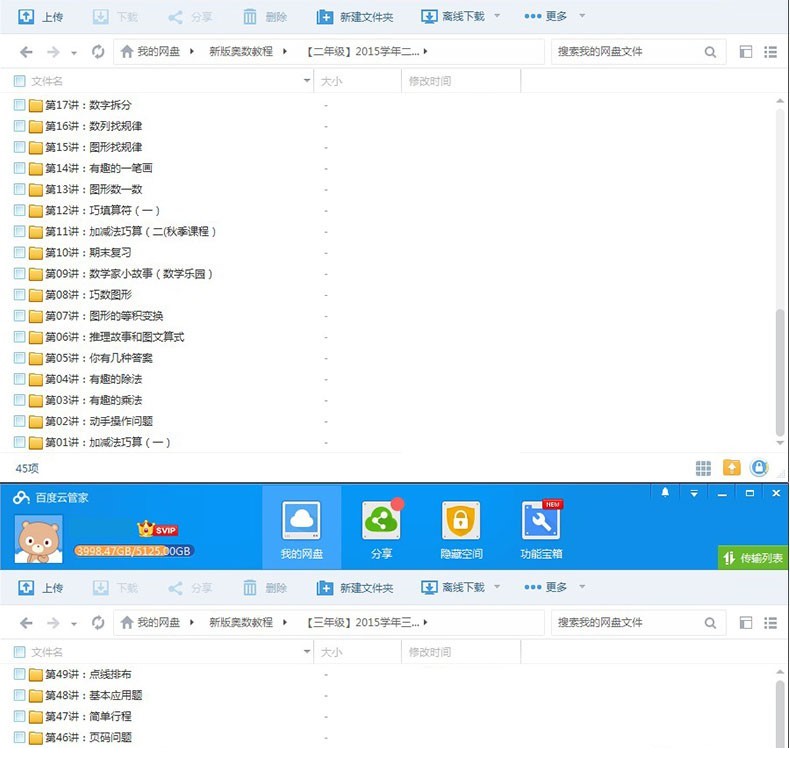Screen dimensions: 790x771
Task: Open 更多 menu in the upper window toolbar
Action: [546, 16]
